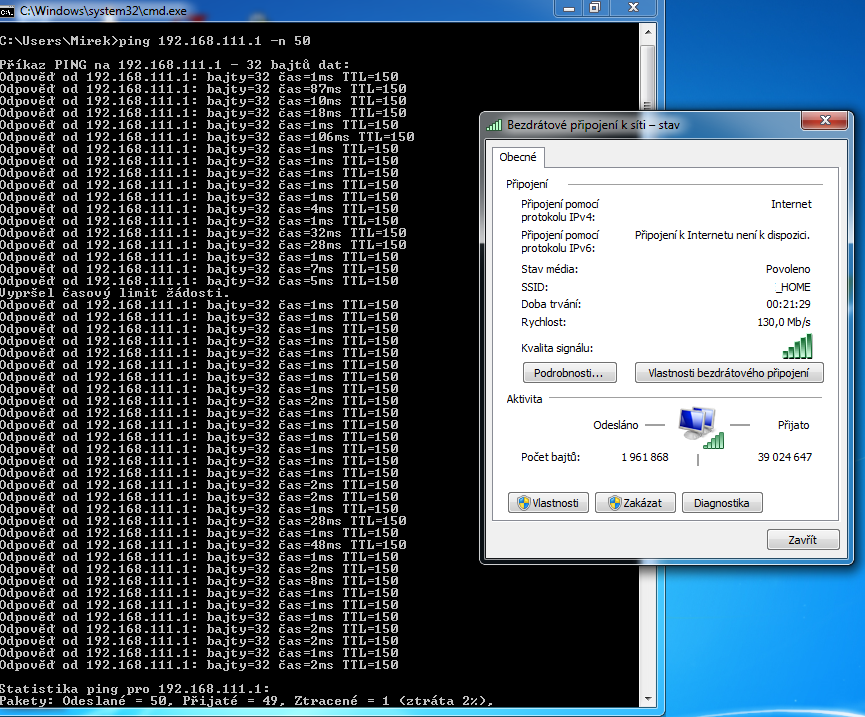Select the Obecné tab
The height and width of the screenshot is (717, 865).
coord(517,157)
